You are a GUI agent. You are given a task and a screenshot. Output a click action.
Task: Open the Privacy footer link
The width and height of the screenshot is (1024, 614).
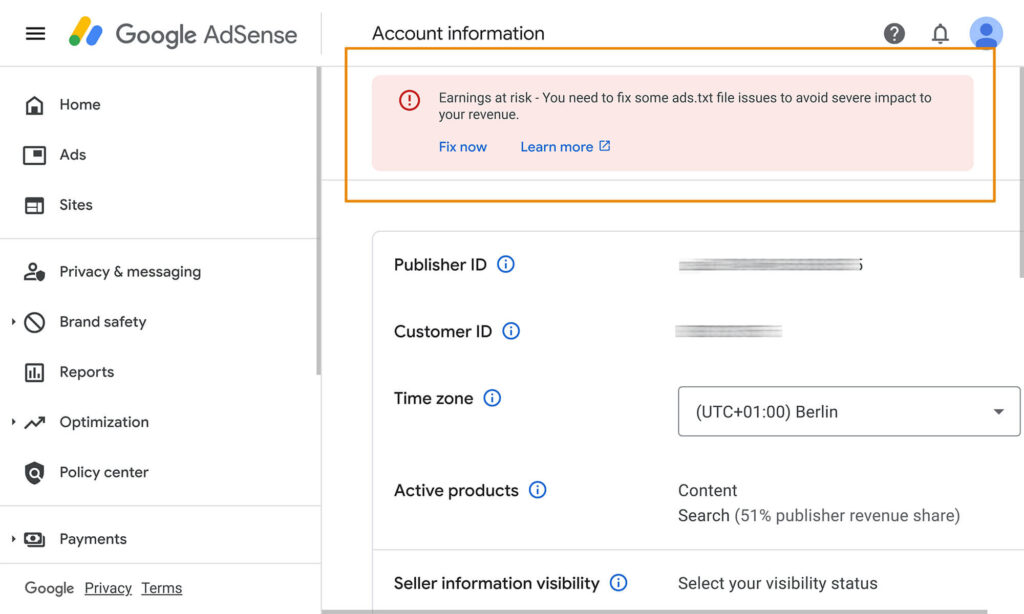click(x=108, y=588)
